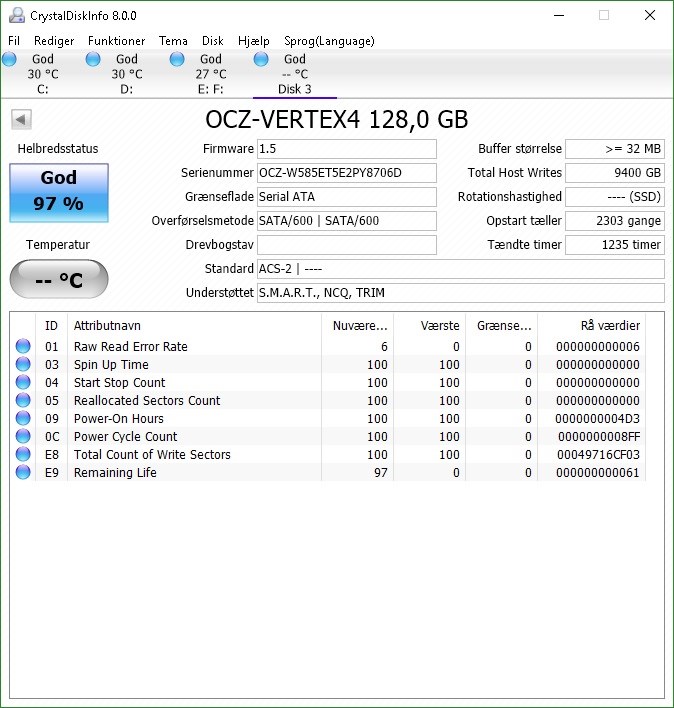Select the Start Stop Count attribute
The width and height of the screenshot is (674, 708).
click(119, 383)
